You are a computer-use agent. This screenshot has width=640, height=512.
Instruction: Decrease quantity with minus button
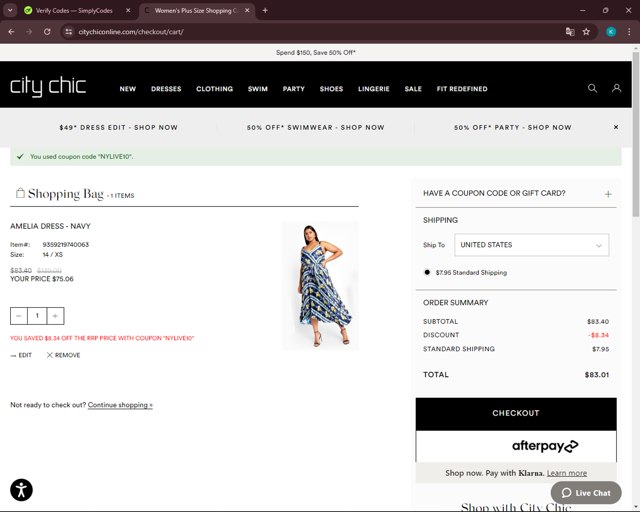coord(19,316)
